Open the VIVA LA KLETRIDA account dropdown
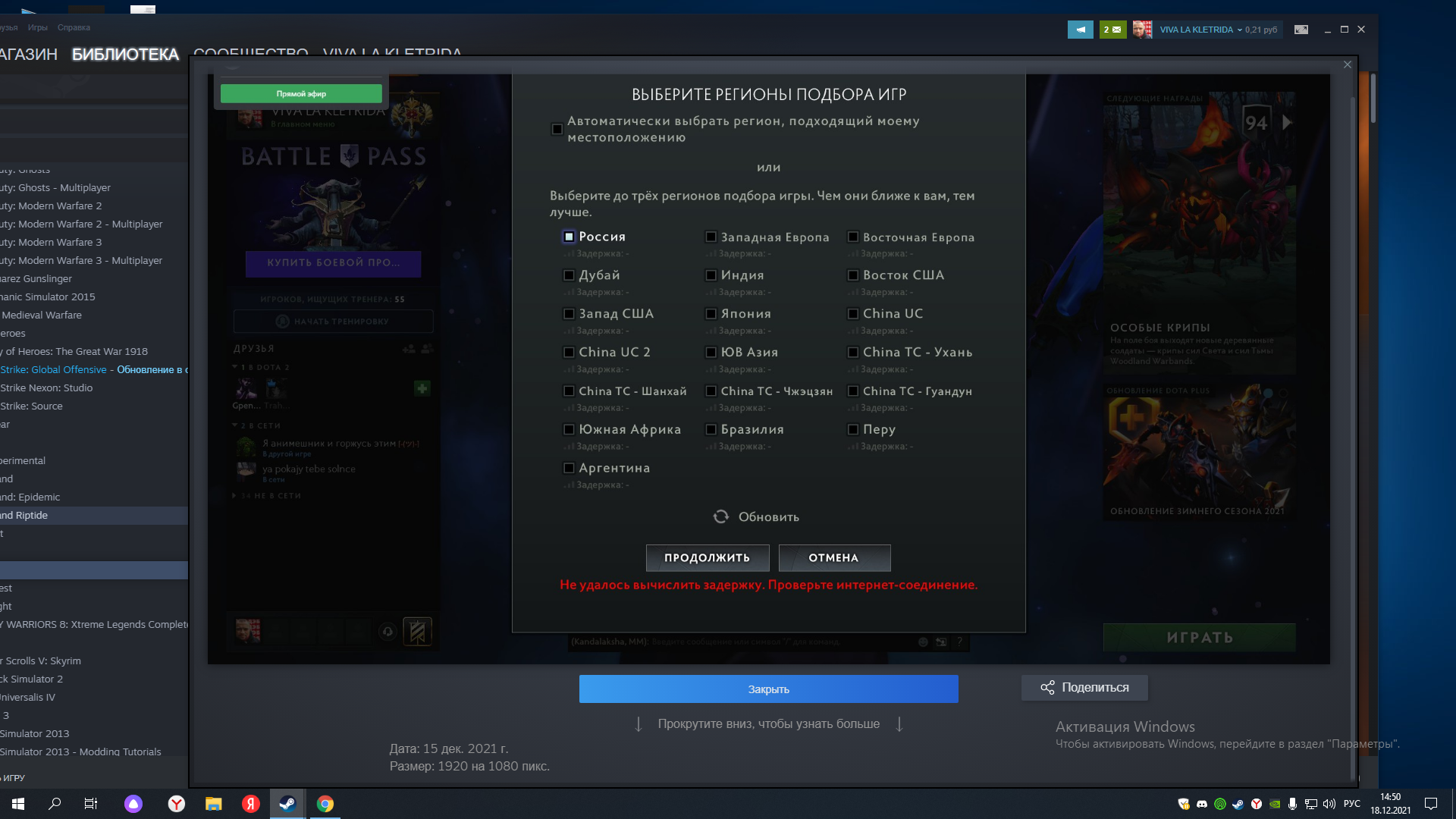 click(x=1201, y=30)
